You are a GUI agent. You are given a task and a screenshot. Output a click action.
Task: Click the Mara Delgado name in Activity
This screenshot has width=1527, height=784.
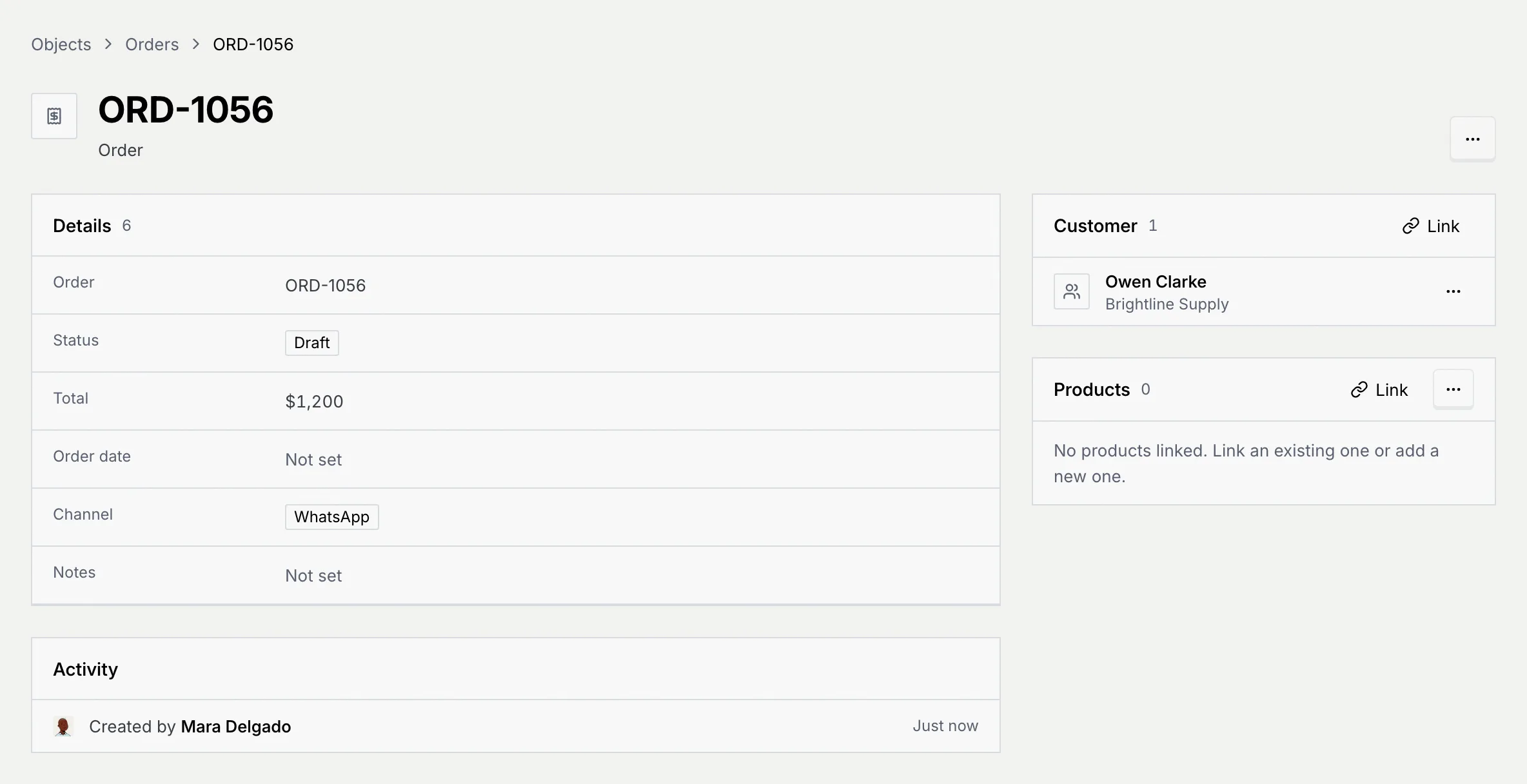tap(236, 727)
